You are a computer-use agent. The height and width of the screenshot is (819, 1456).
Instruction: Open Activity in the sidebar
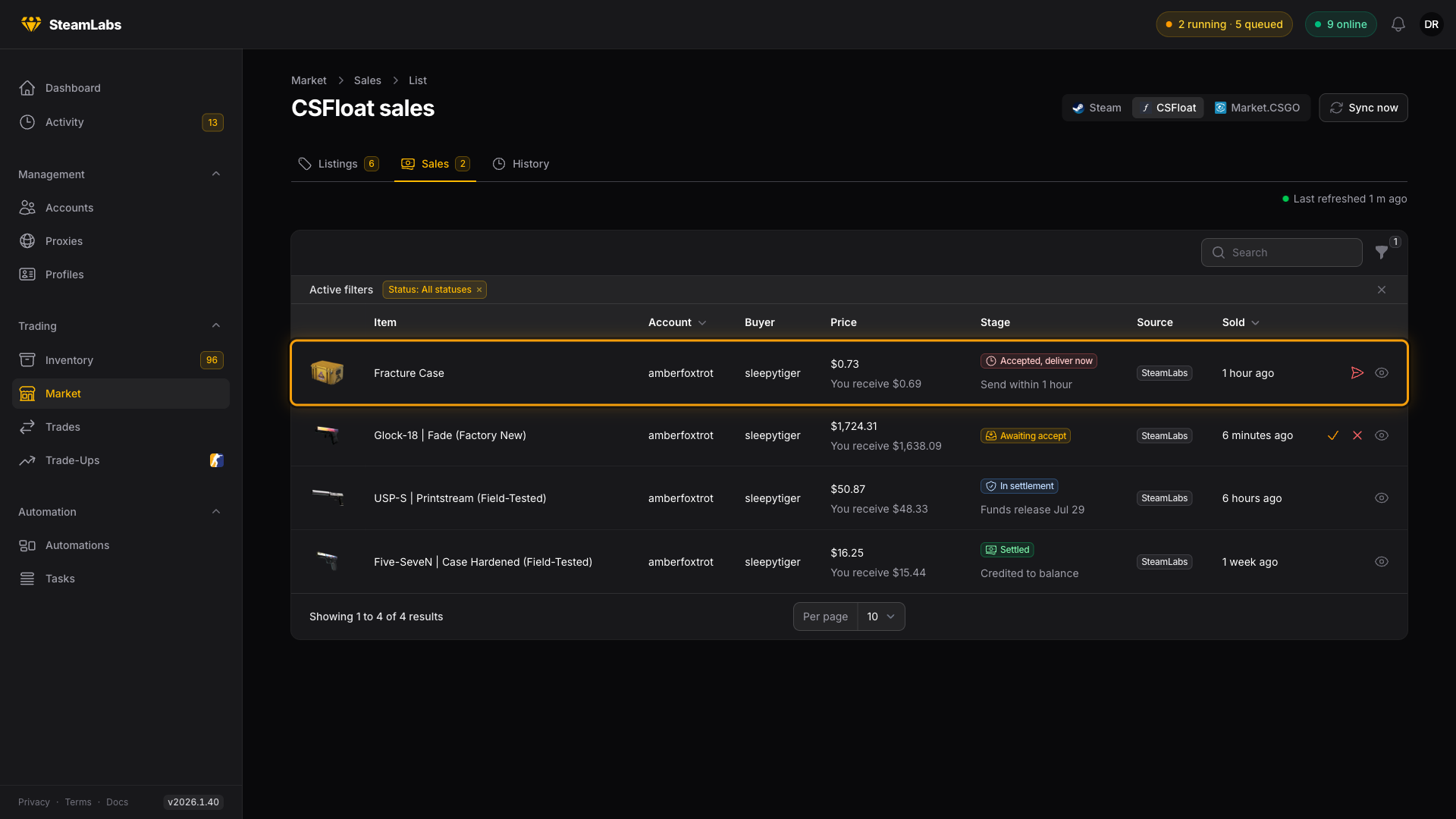(121, 122)
